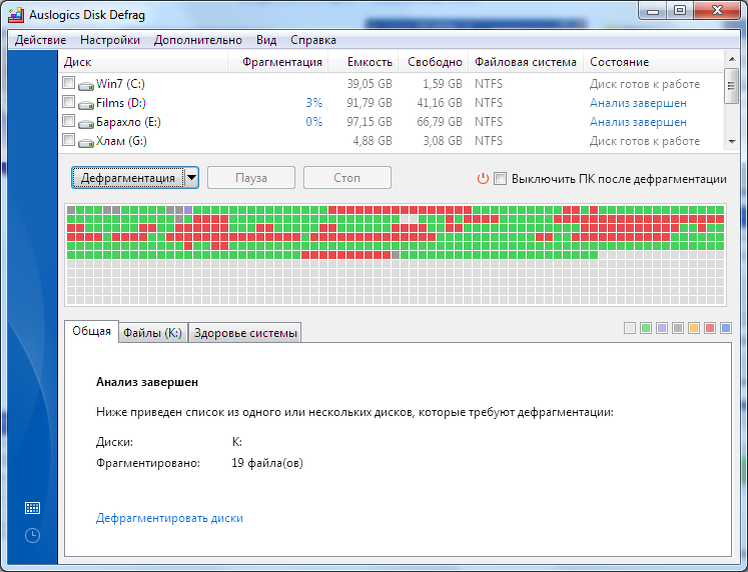Click the 41,16 GB free space value
This screenshot has height=572, width=748.
coord(439,103)
